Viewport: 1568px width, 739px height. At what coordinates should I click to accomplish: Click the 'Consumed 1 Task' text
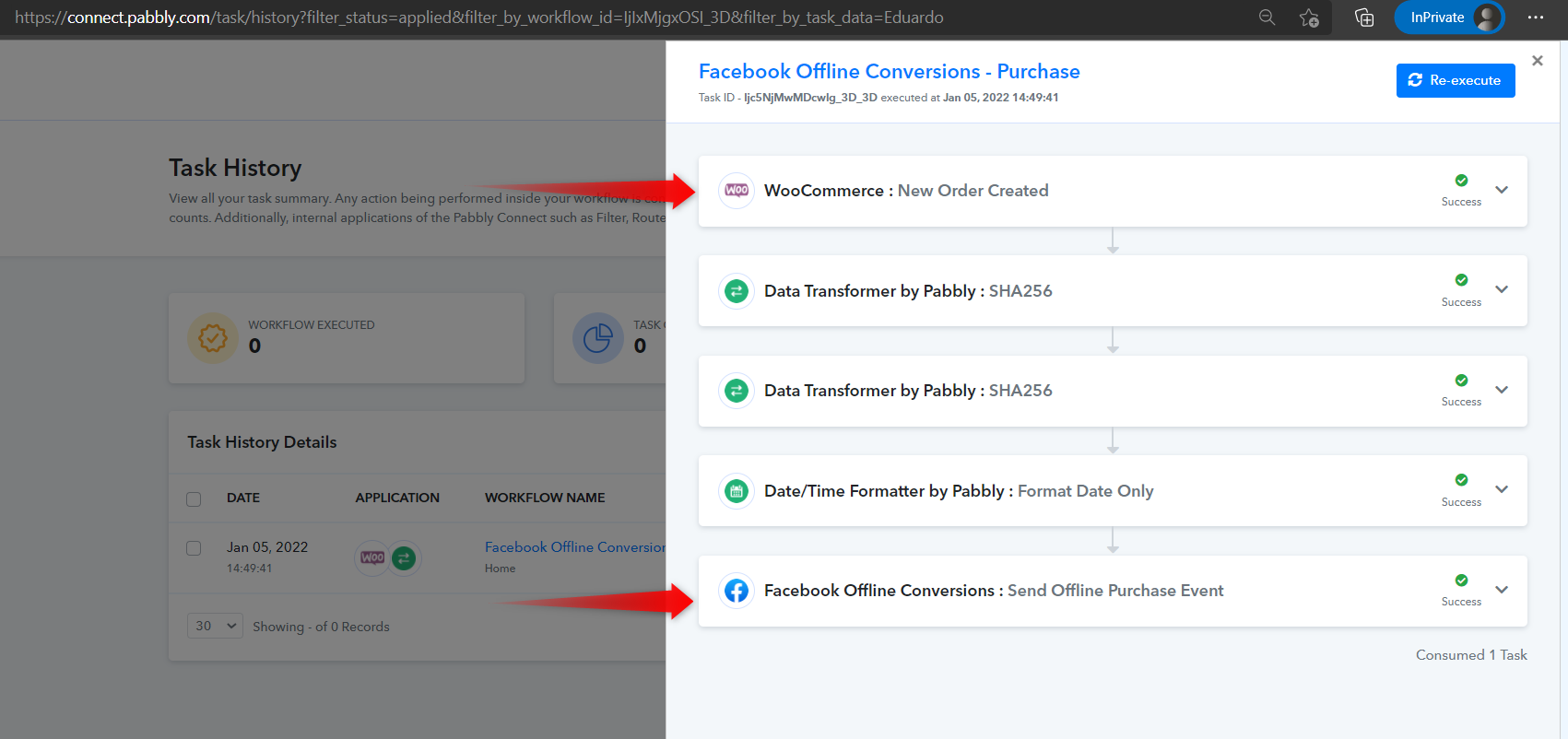coord(1471,655)
